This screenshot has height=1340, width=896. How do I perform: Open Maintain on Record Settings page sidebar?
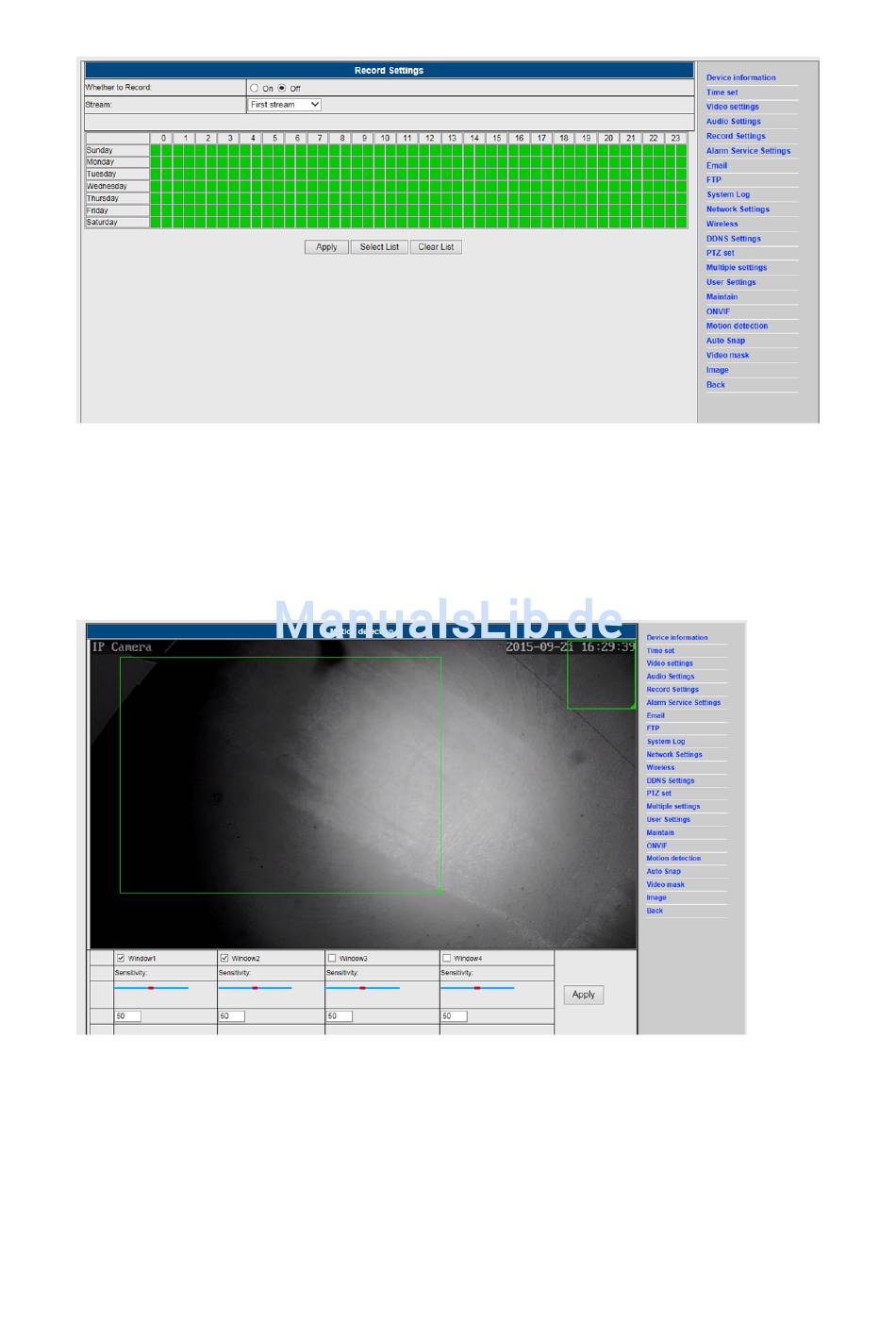pyautogui.click(x=722, y=296)
